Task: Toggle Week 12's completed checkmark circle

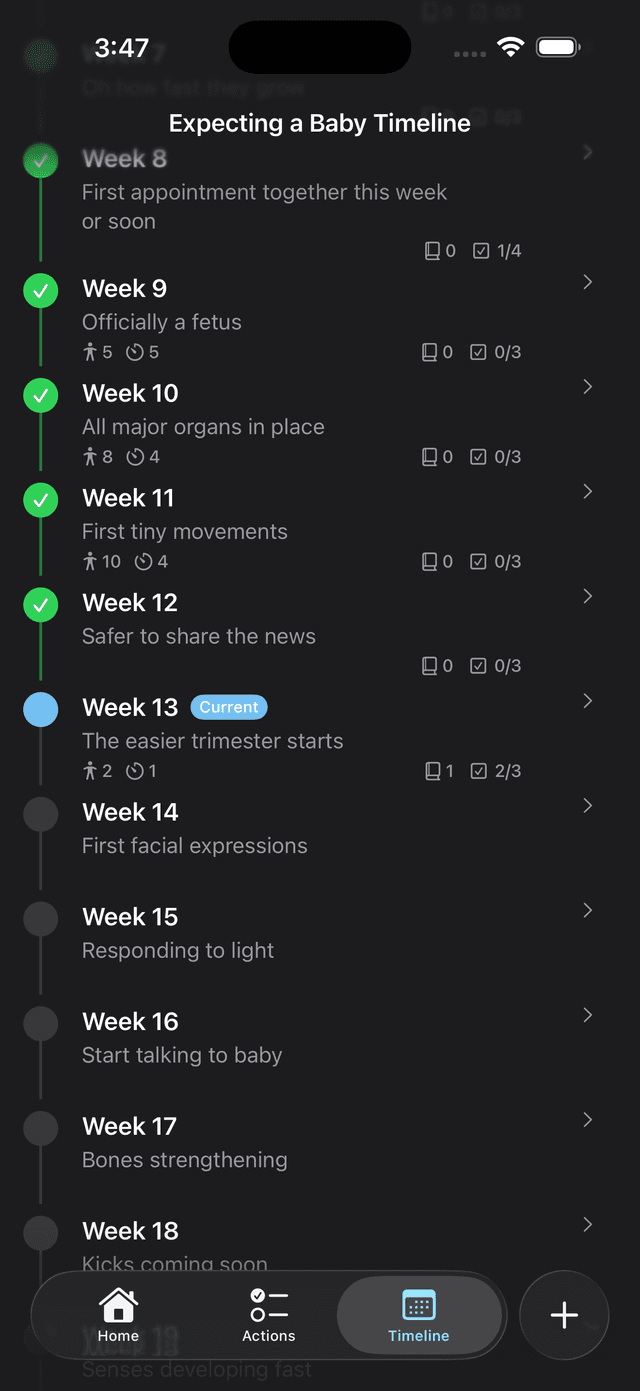Action: (40, 604)
